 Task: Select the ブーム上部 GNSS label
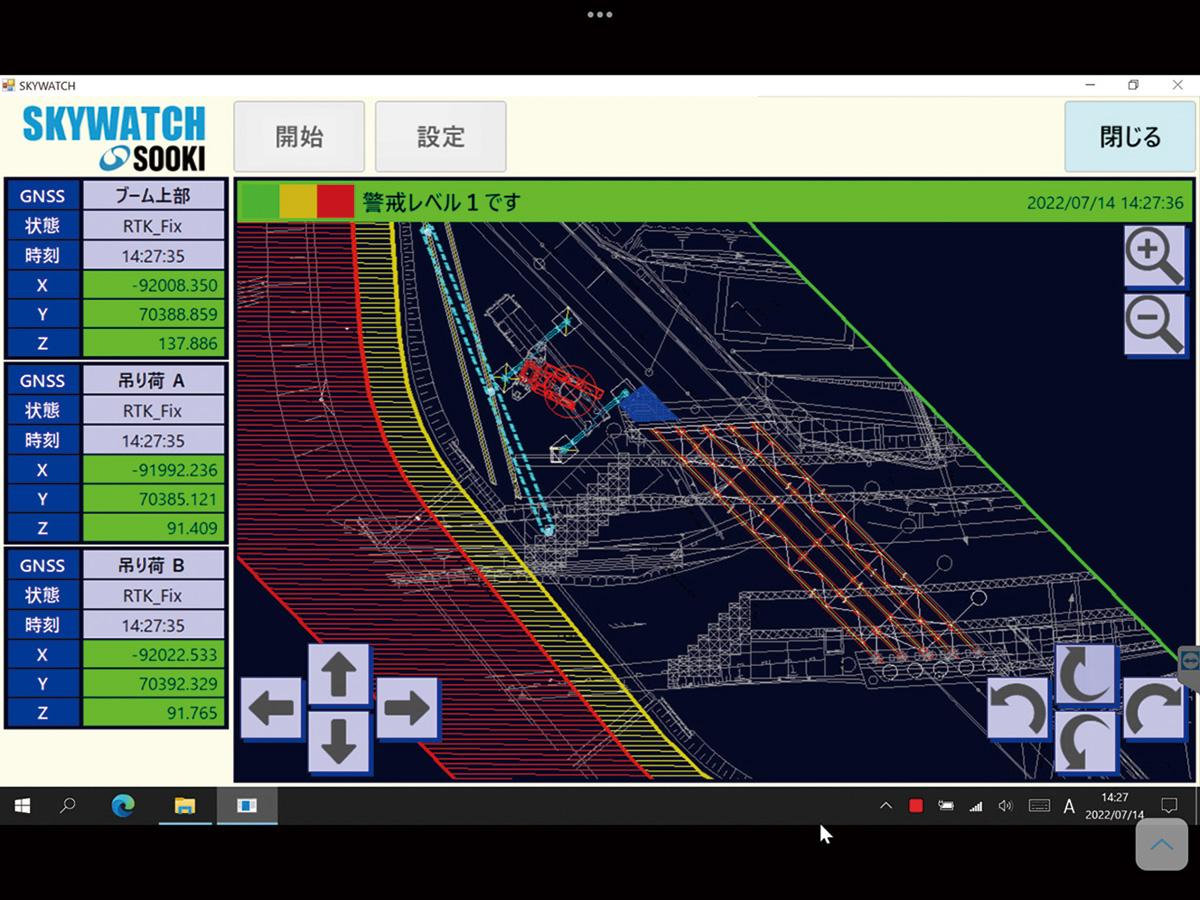coord(153,196)
